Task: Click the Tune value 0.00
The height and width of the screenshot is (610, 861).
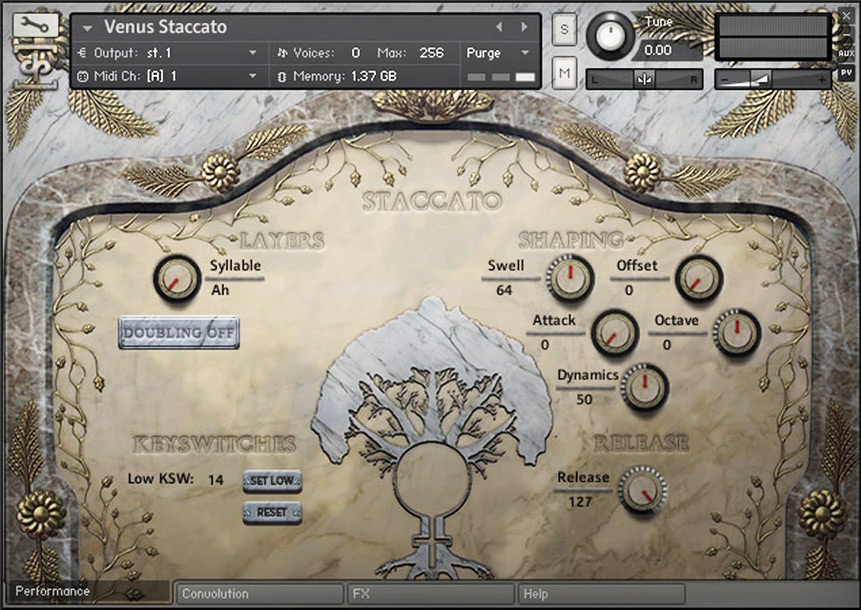Action: [658, 51]
